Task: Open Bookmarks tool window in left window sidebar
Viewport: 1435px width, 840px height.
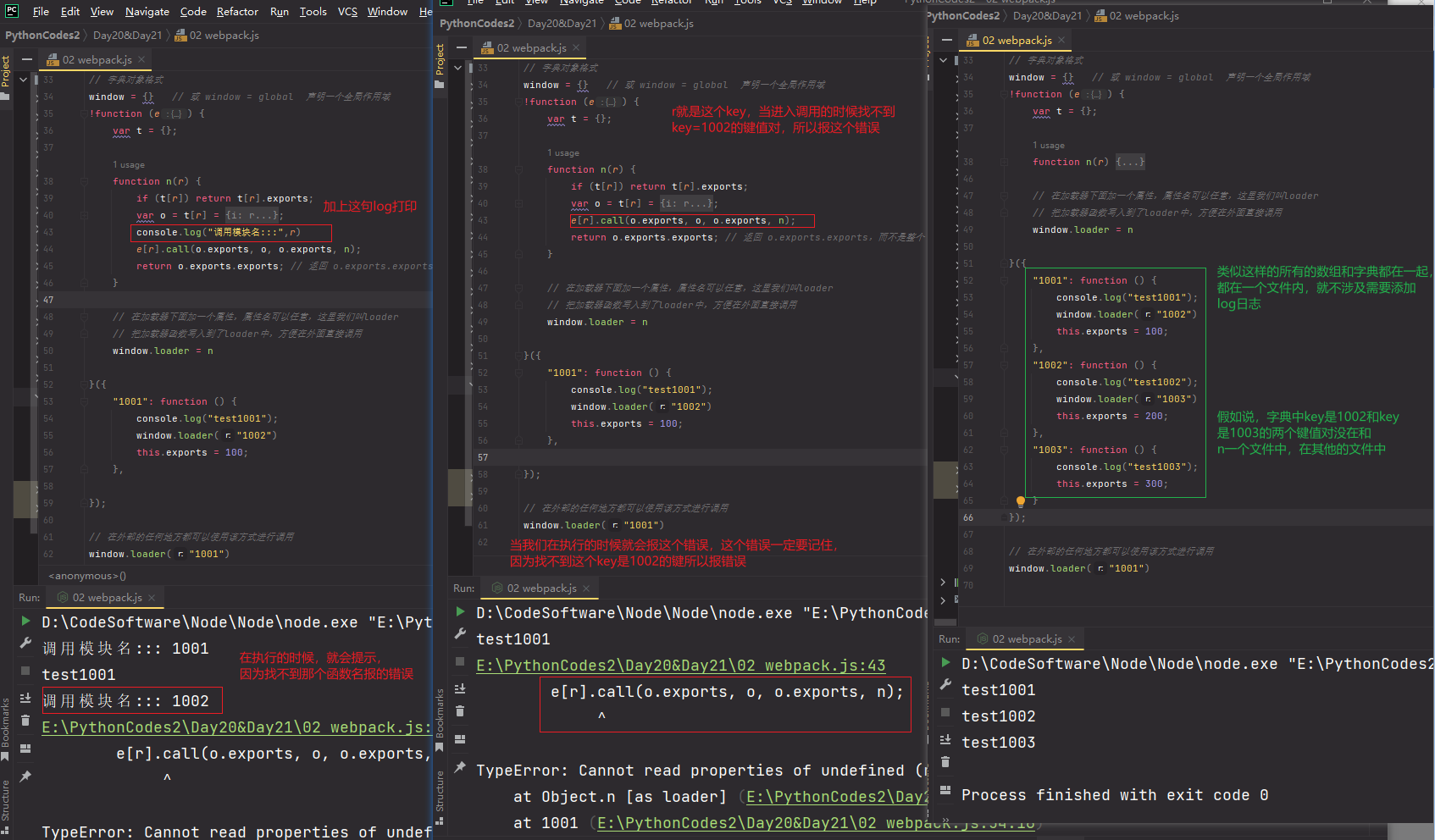Action: pyautogui.click(x=5, y=728)
